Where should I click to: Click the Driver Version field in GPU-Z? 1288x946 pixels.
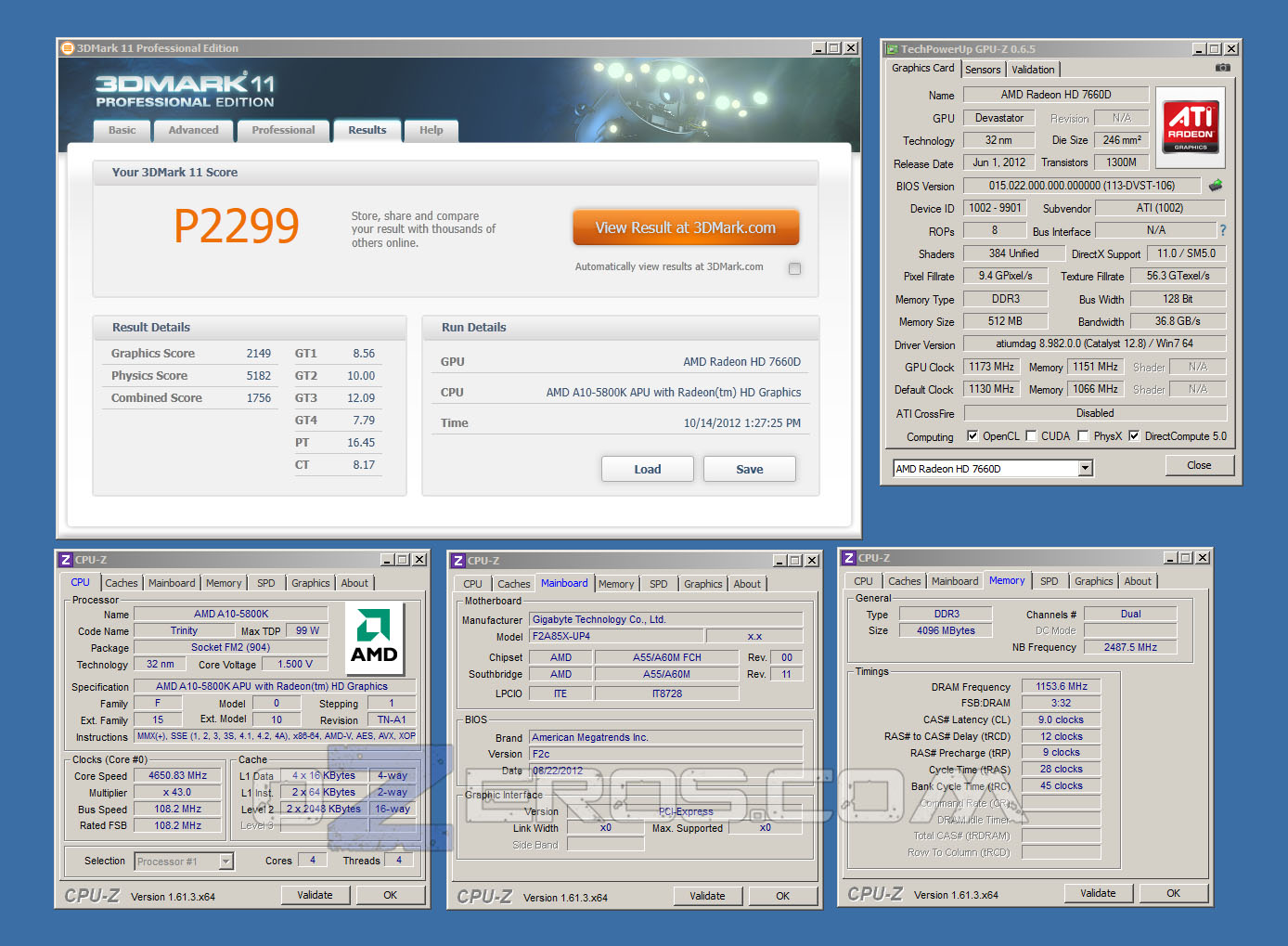[1095, 343]
